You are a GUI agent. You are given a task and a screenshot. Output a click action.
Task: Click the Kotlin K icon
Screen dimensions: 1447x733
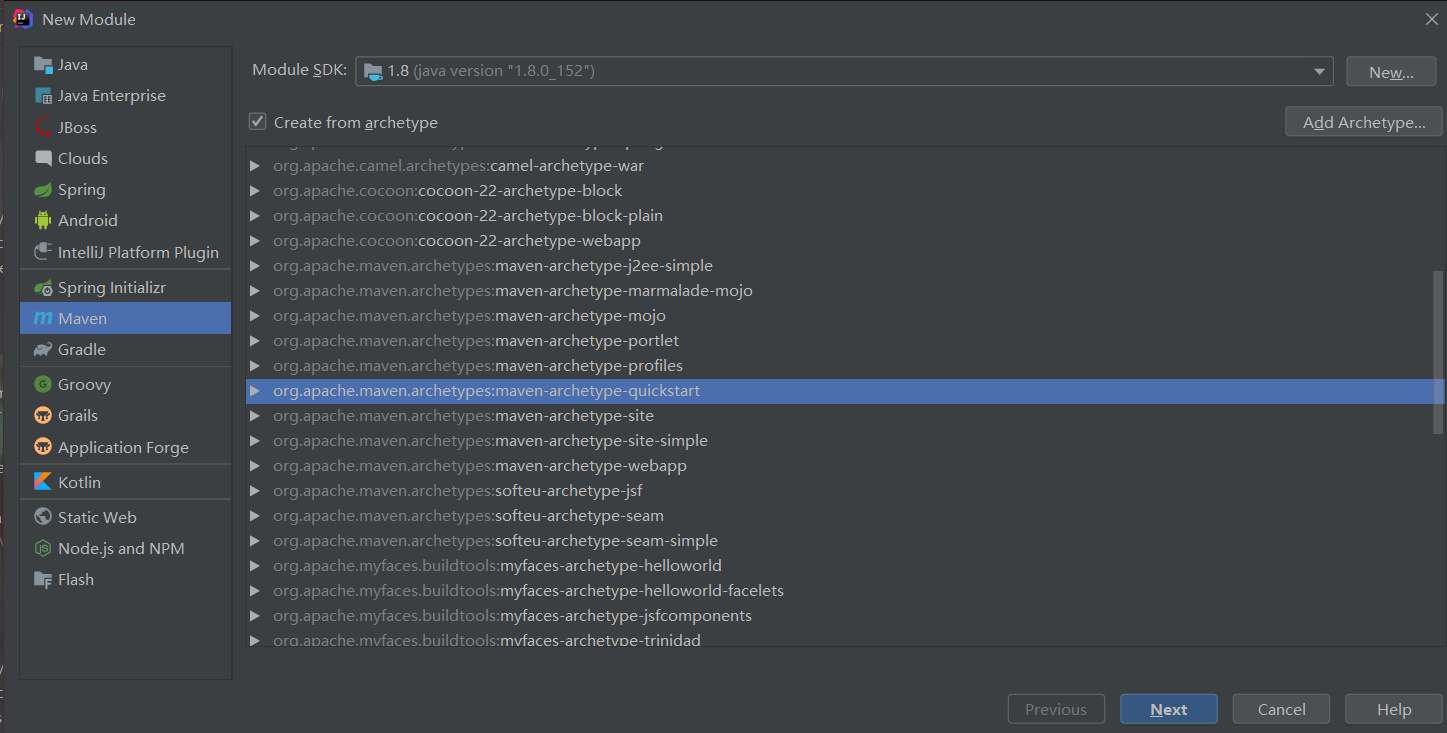(43, 482)
